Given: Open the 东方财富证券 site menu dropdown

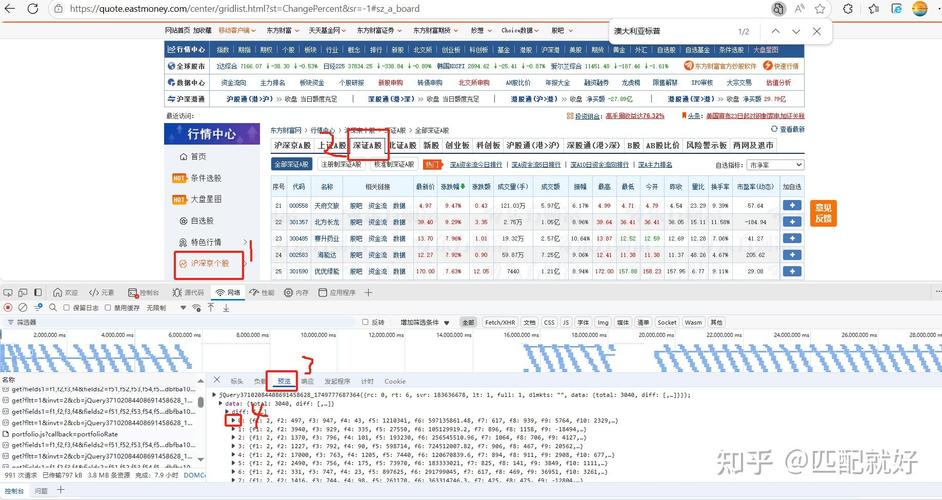Looking at the screenshot, I should [x=378, y=30].
